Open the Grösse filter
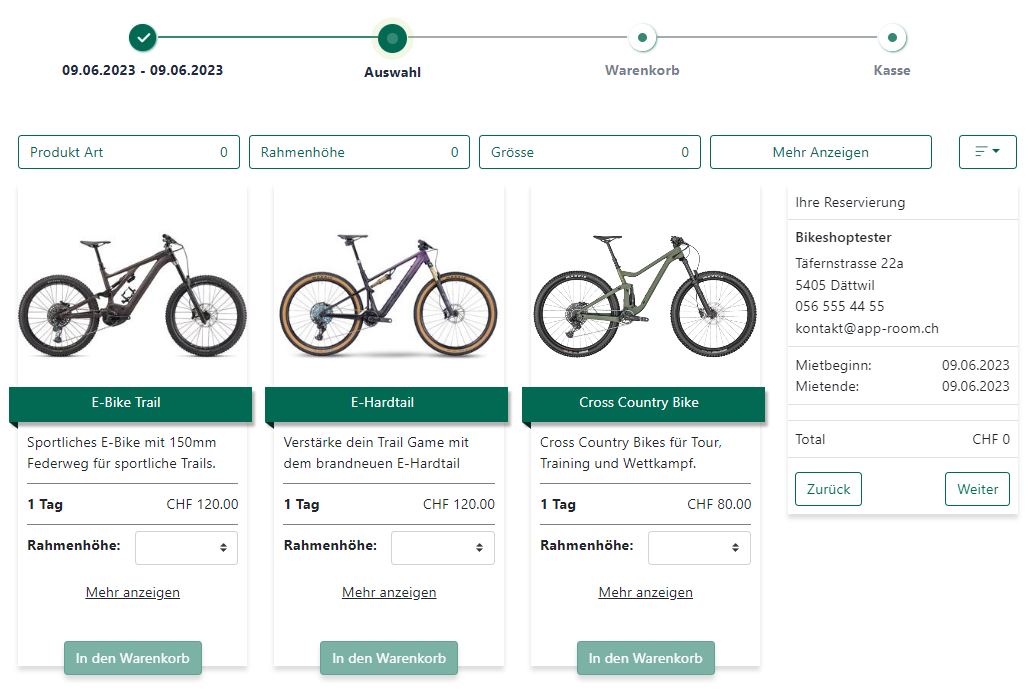This screenshot has width=1033, height=691. point(590,152)
